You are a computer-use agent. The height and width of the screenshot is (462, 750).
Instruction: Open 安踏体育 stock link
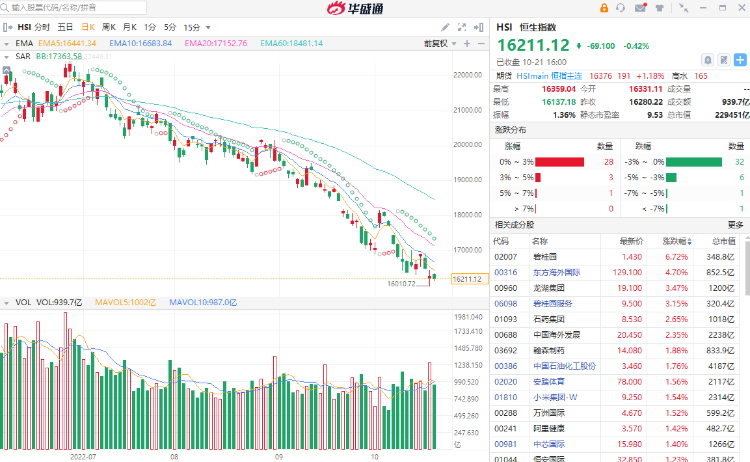pos(549,382)
